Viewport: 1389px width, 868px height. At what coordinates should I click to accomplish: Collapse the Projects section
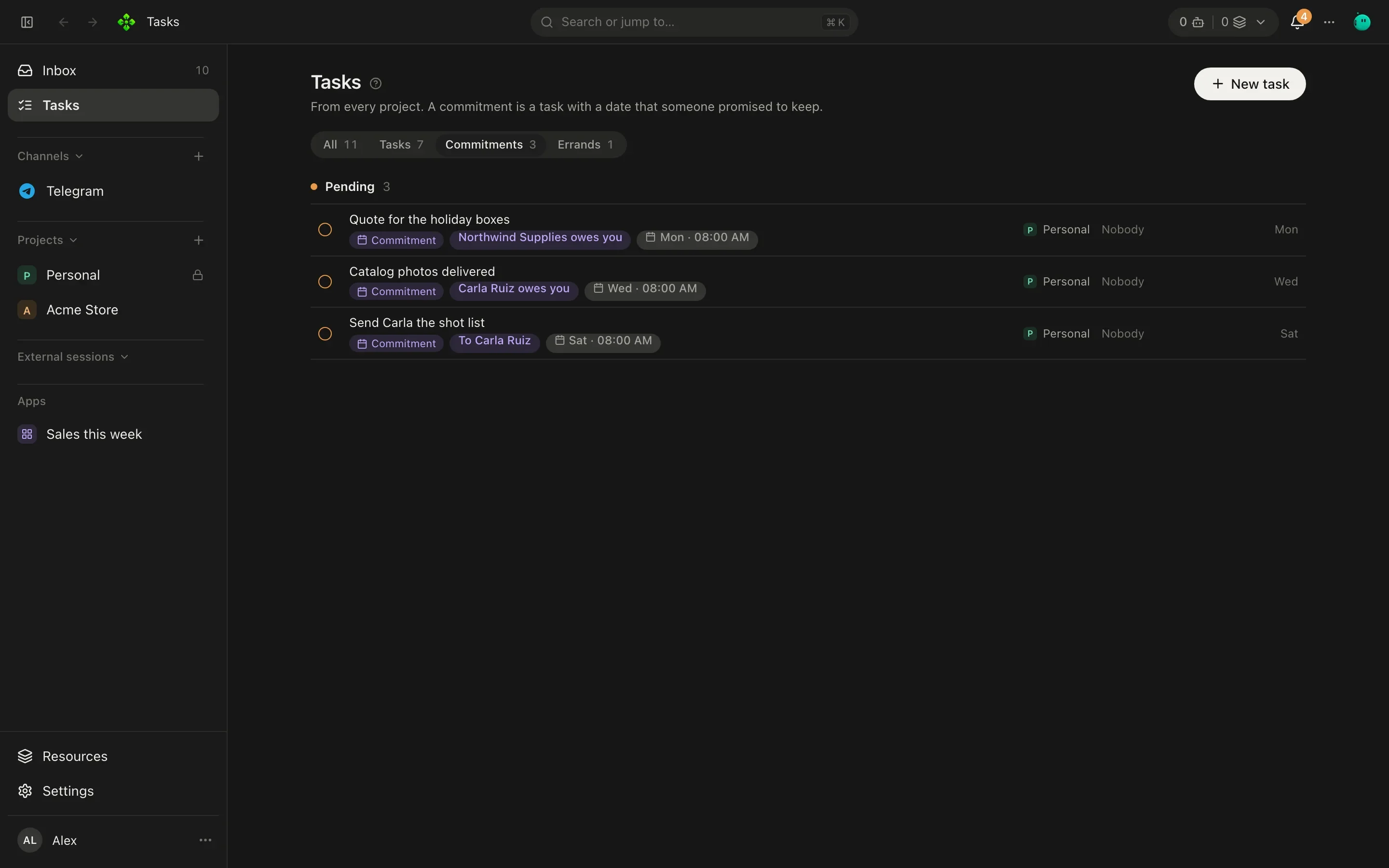[48, 240]
